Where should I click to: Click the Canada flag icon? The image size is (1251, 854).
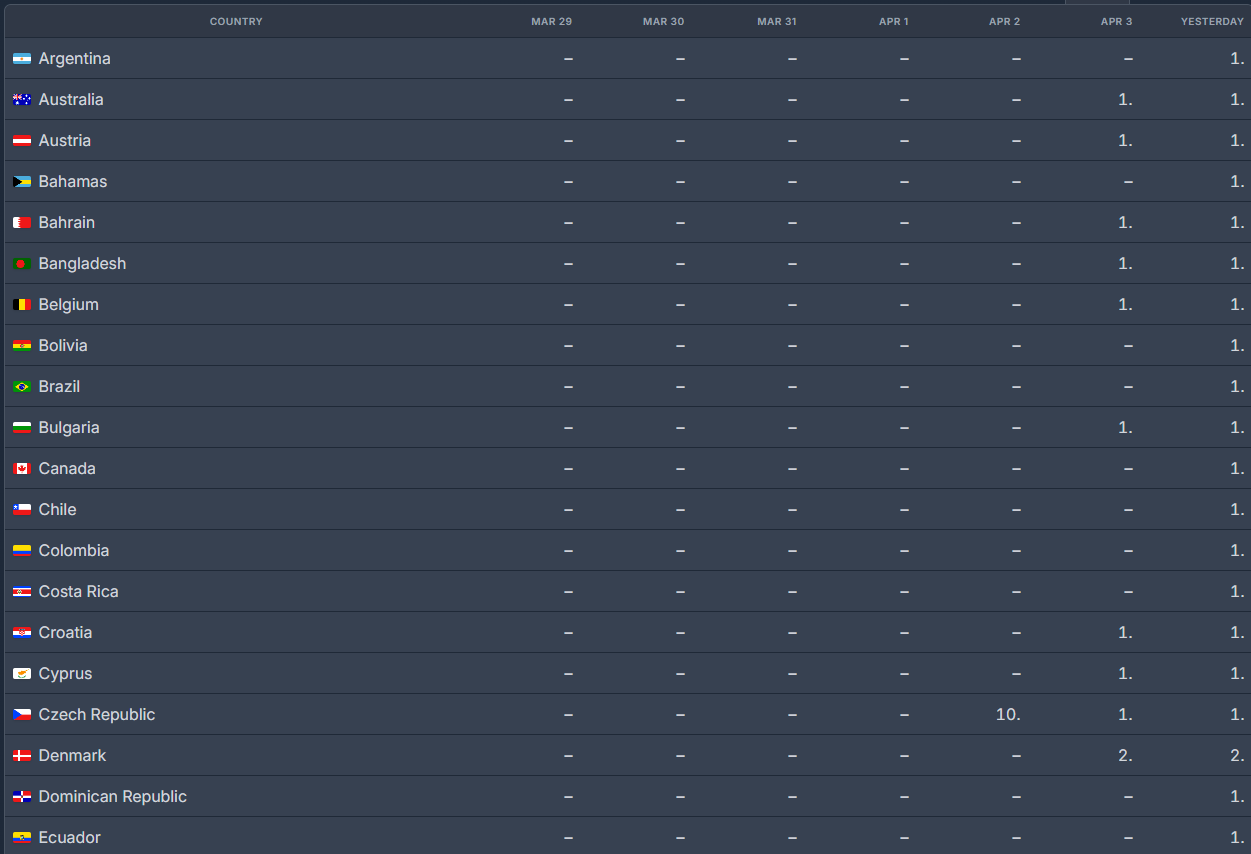22,469
